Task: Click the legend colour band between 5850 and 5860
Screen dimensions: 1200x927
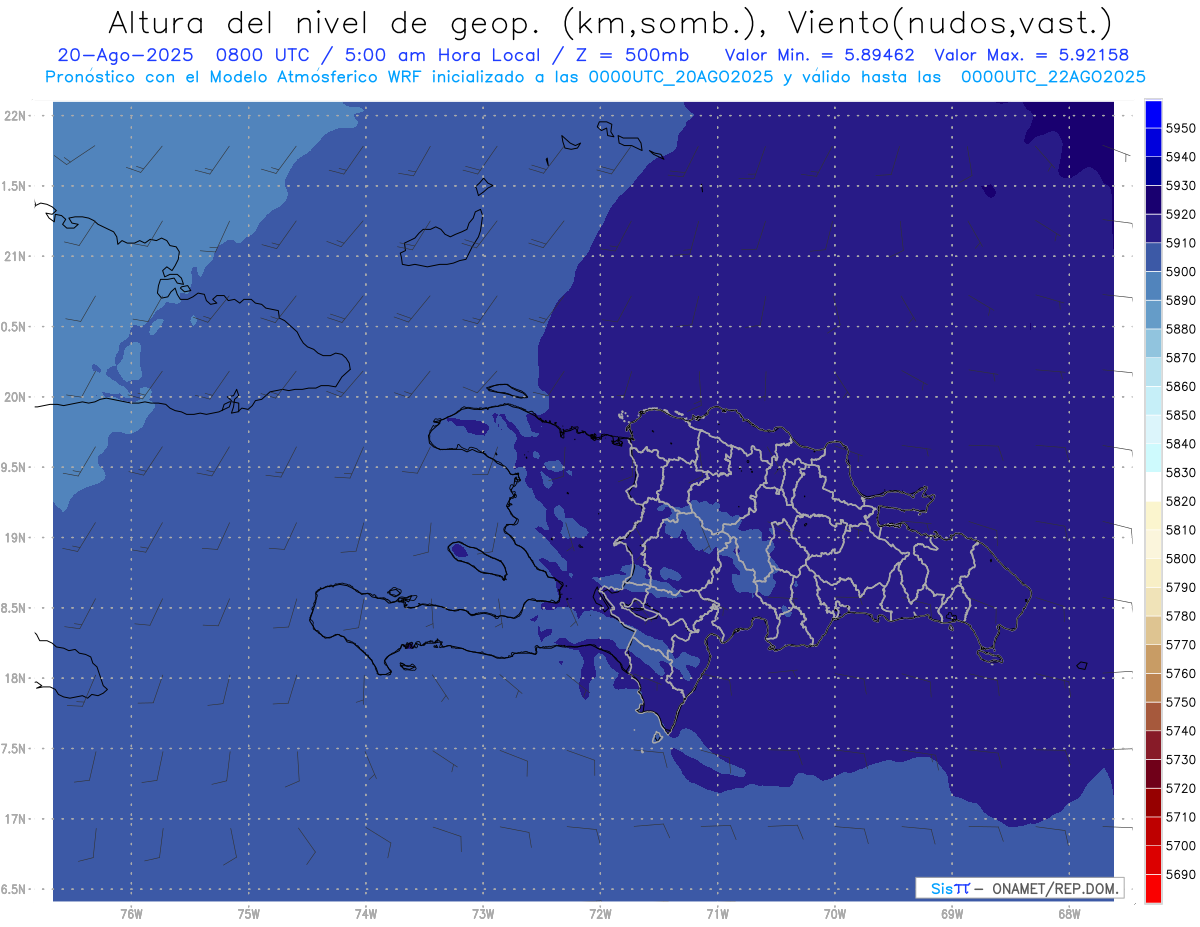Action: (1153, 401)
